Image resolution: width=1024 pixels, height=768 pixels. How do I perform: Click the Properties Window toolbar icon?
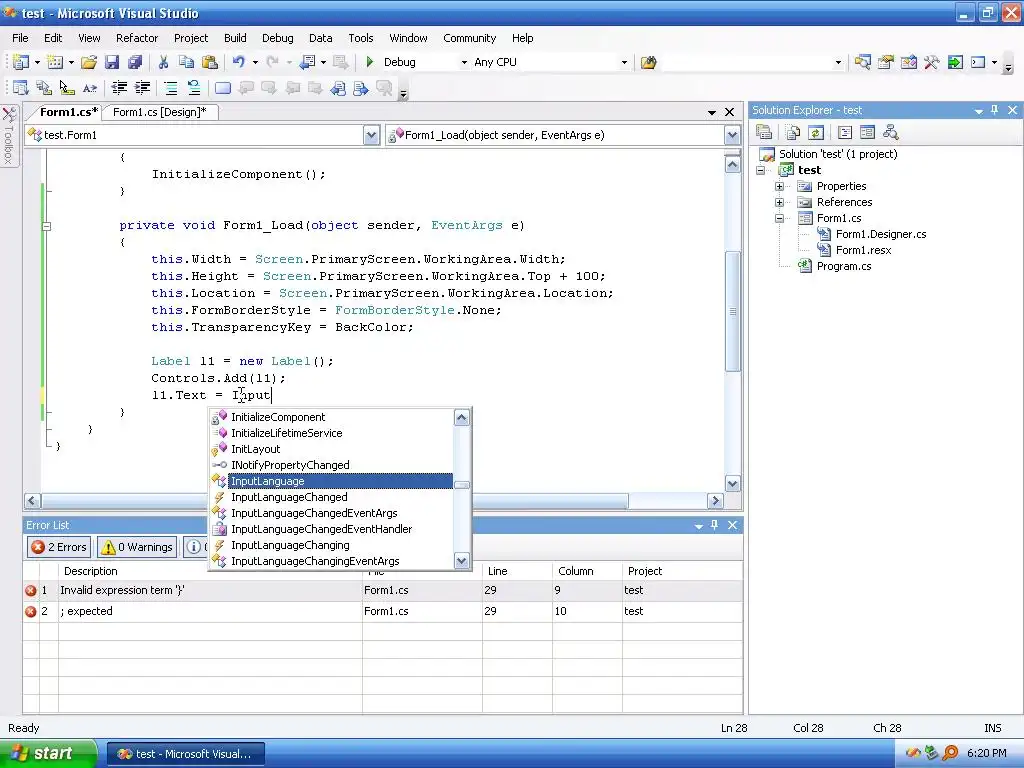(x=886, y=62)
